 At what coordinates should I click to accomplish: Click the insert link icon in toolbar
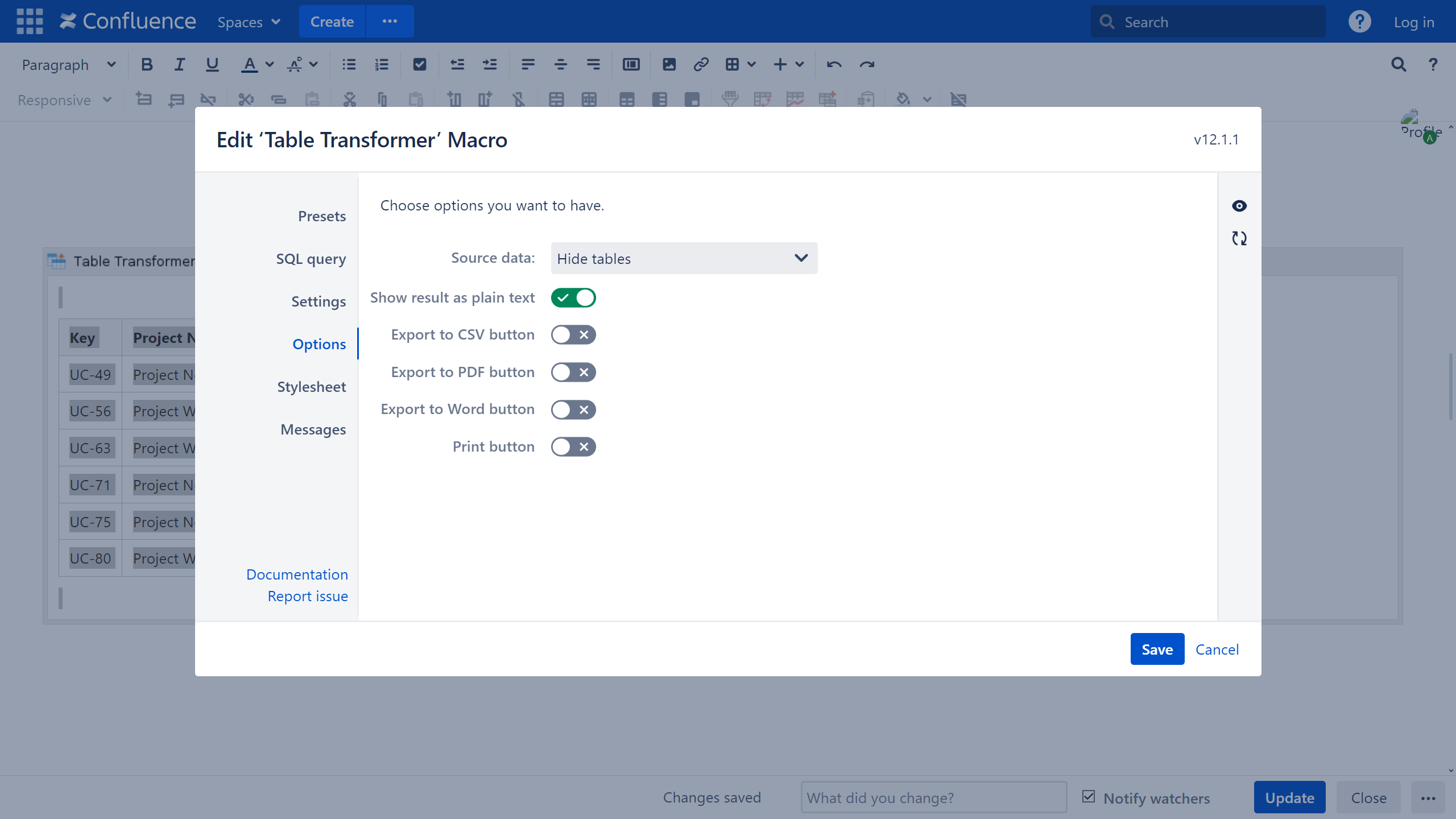(701, 65)
